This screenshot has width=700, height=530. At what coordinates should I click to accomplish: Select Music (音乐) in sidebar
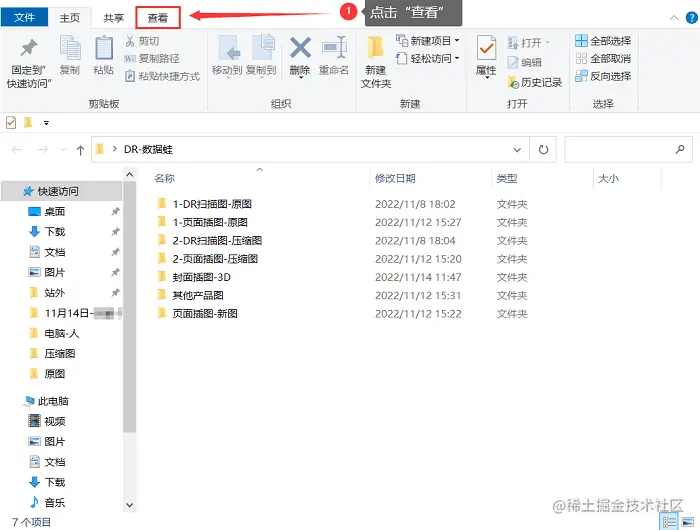click(55, 503)
